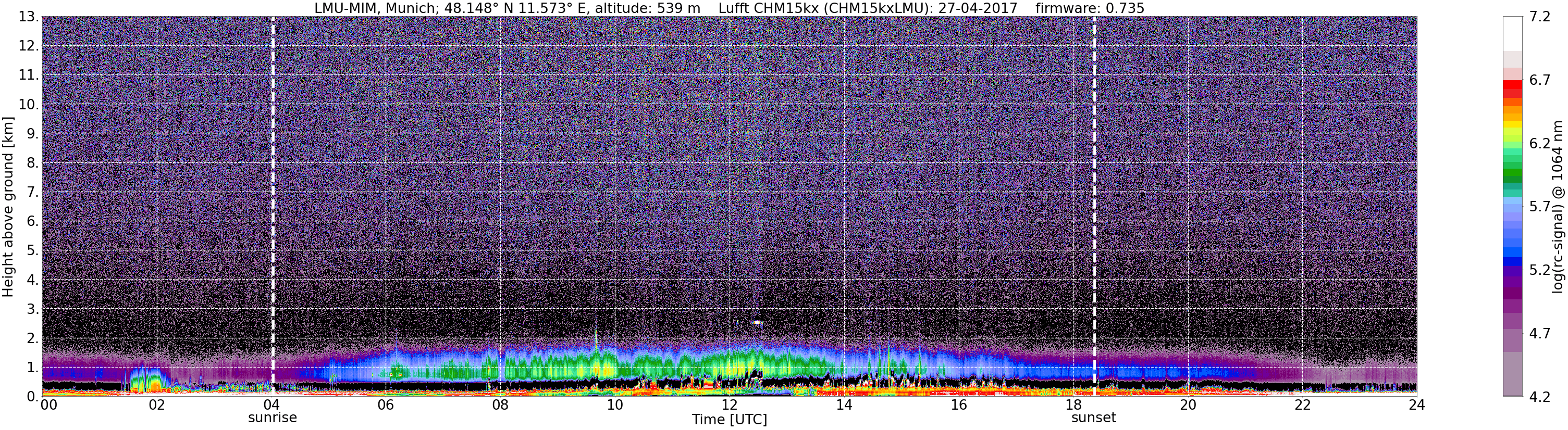Click the time axis tick label 12
The image size is (1568, 430).
(729, 405)
